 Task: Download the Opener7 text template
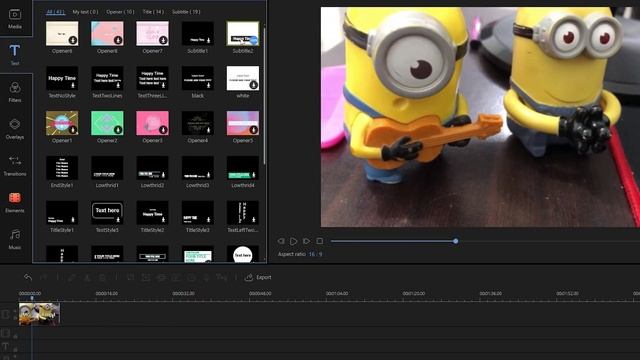tap(163, 40)
